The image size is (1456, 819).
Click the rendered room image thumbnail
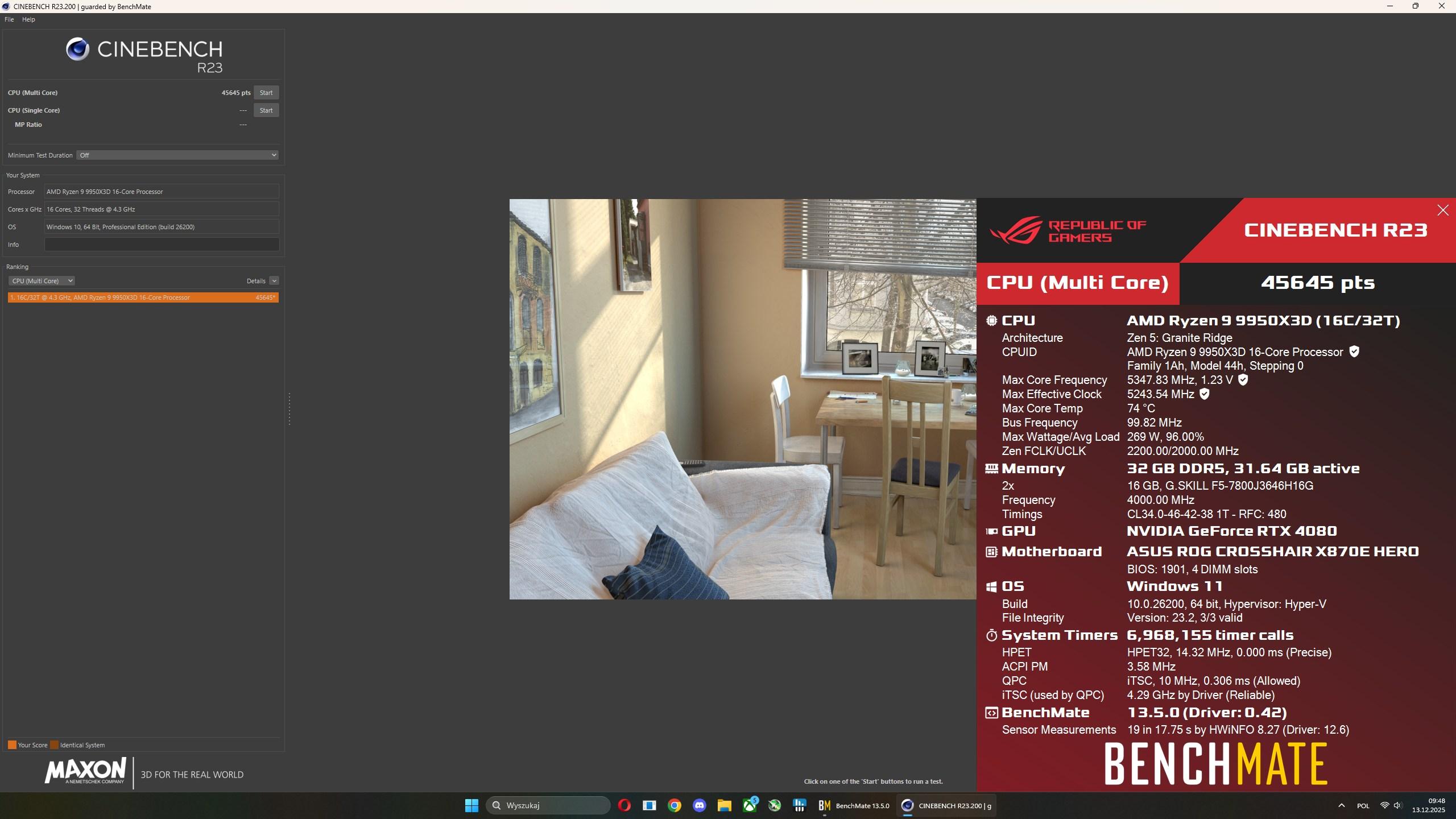pos(742,399)
